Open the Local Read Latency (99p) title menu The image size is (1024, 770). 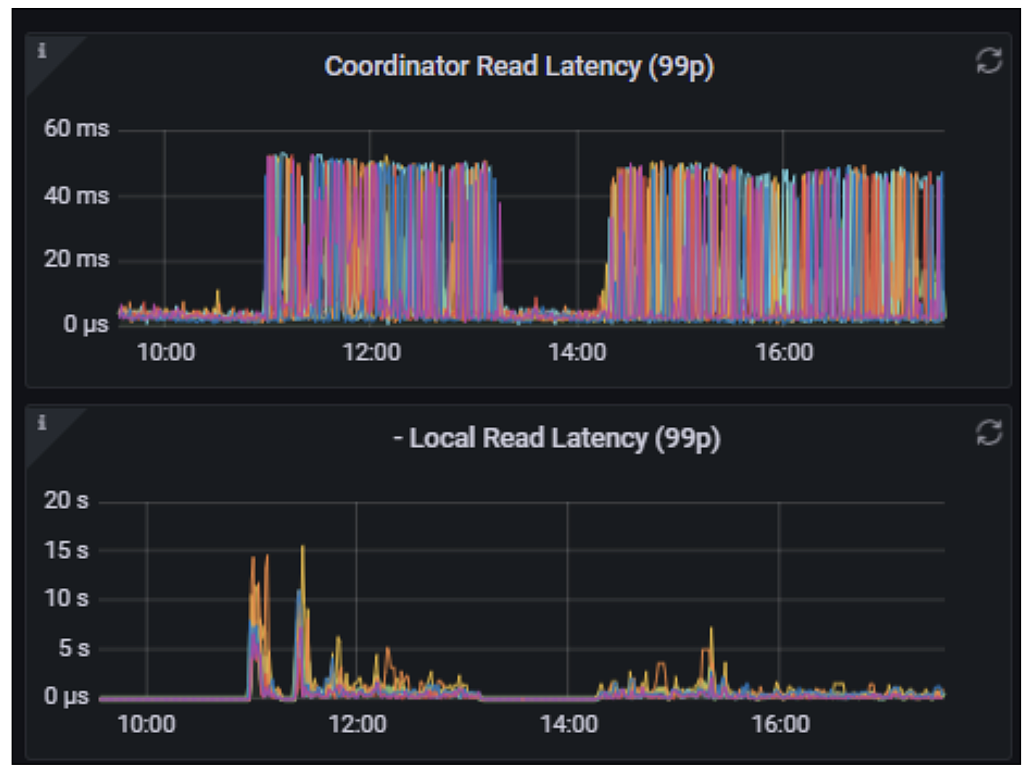click(x=556, y=439)
